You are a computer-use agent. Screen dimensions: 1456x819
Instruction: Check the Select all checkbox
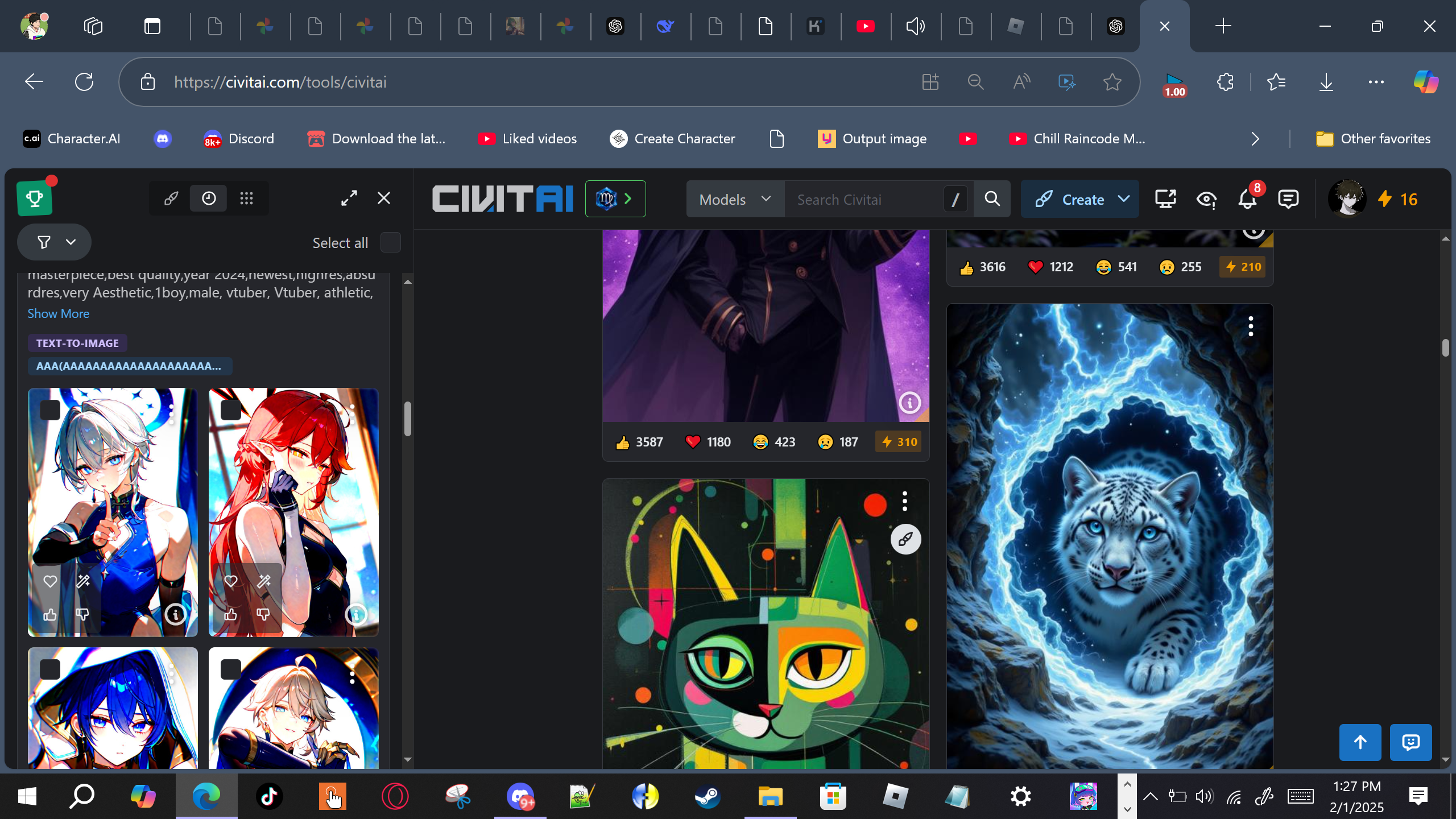[x=390, y=243]
